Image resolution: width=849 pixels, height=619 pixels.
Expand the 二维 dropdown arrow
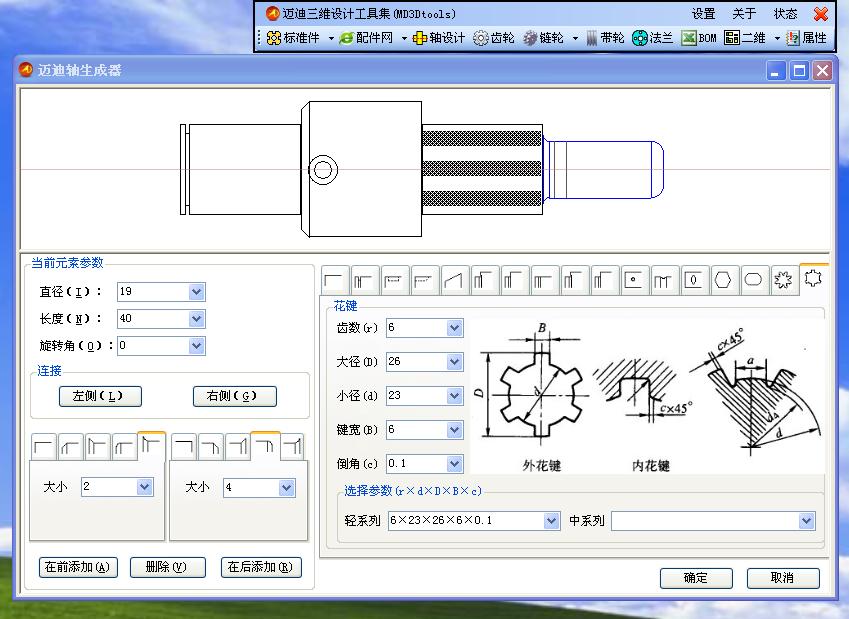pyautogui.click(x=777, y=38)
